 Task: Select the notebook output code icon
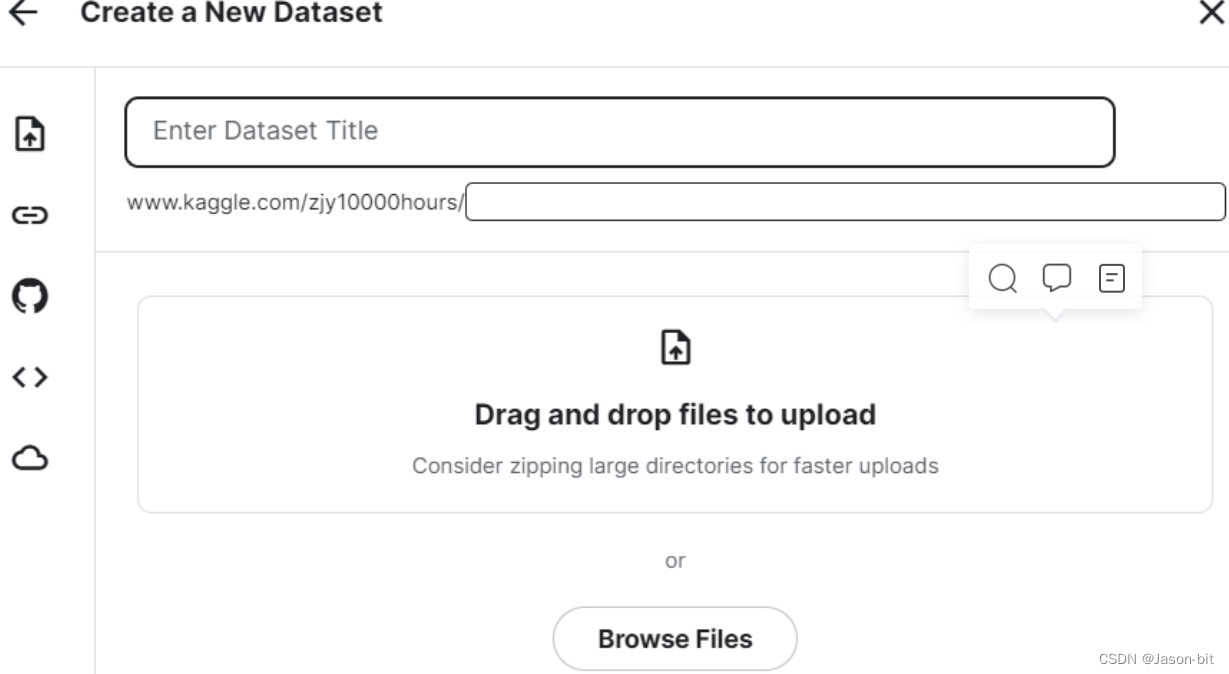point(29,377)
